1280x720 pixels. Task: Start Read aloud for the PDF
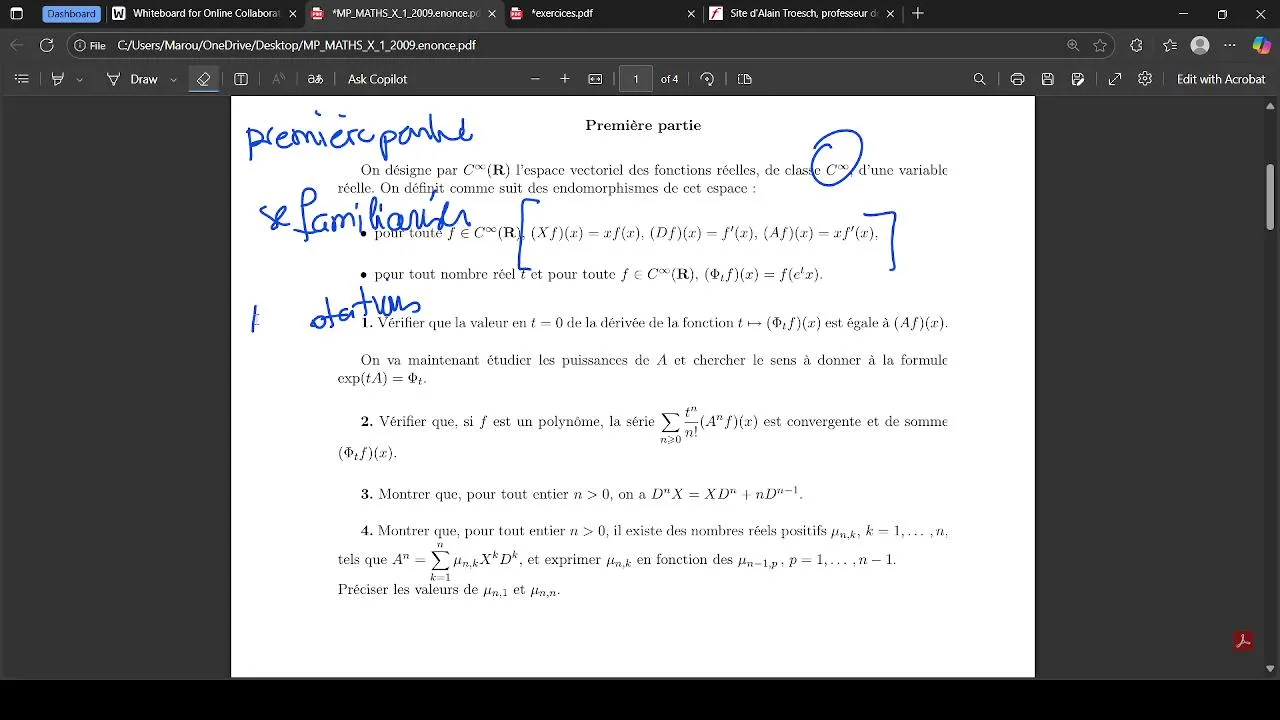pyautogui.click(x=279, y=79)
